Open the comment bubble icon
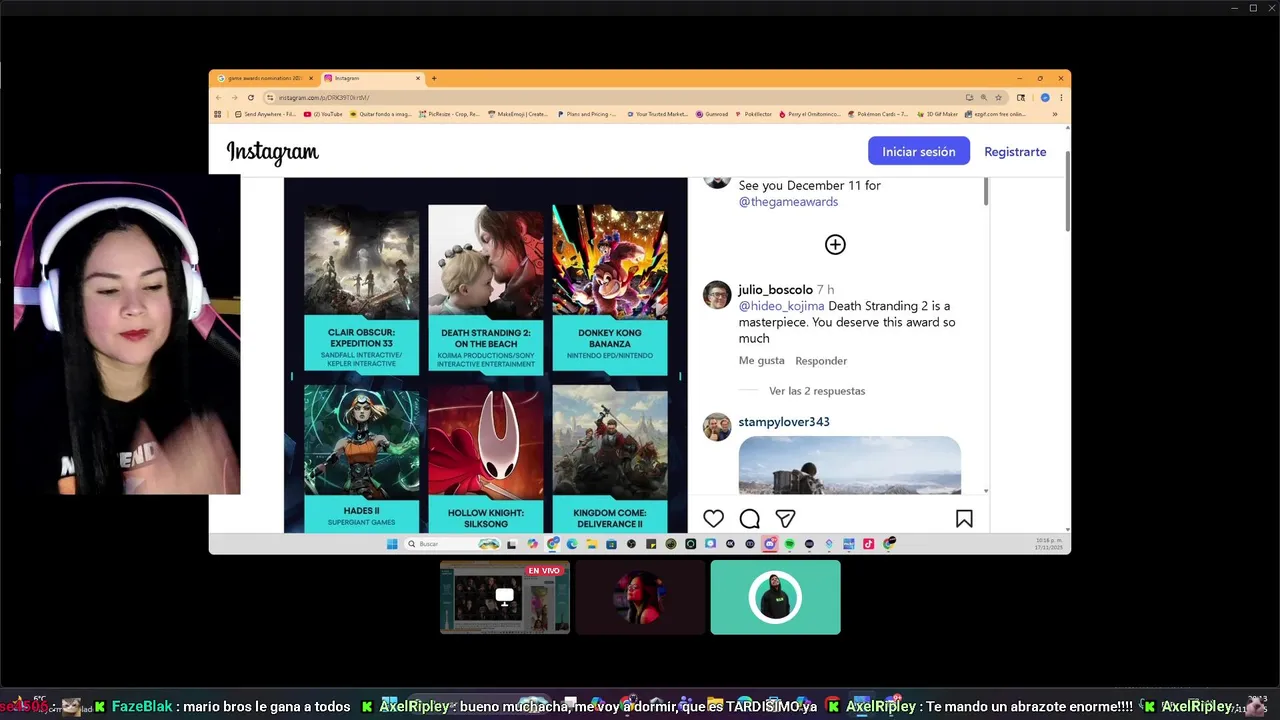This screenshot has width=1280, height=720. 749,518
